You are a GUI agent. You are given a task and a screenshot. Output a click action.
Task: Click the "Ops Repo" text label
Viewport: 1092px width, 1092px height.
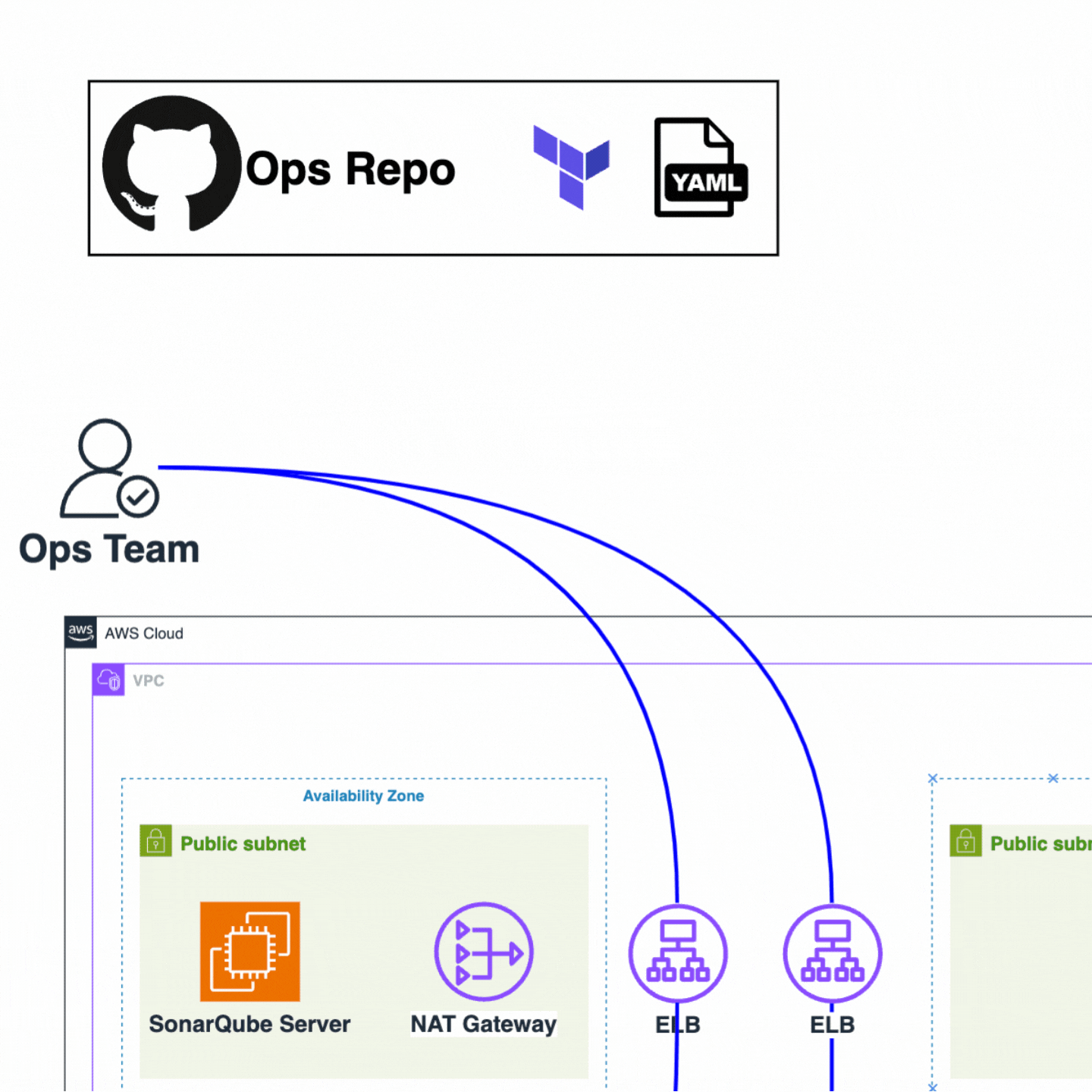(x=350, y=168)
